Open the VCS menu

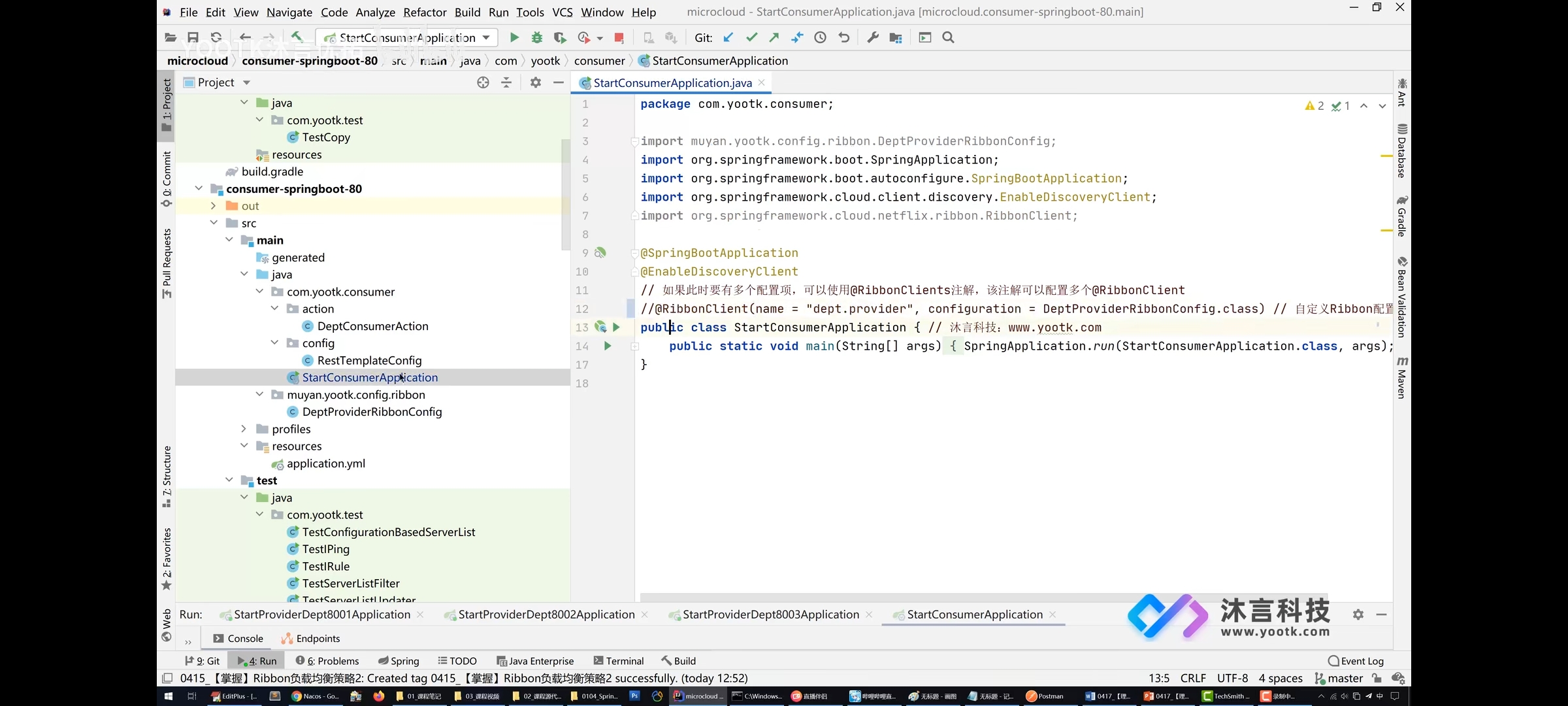562,12
